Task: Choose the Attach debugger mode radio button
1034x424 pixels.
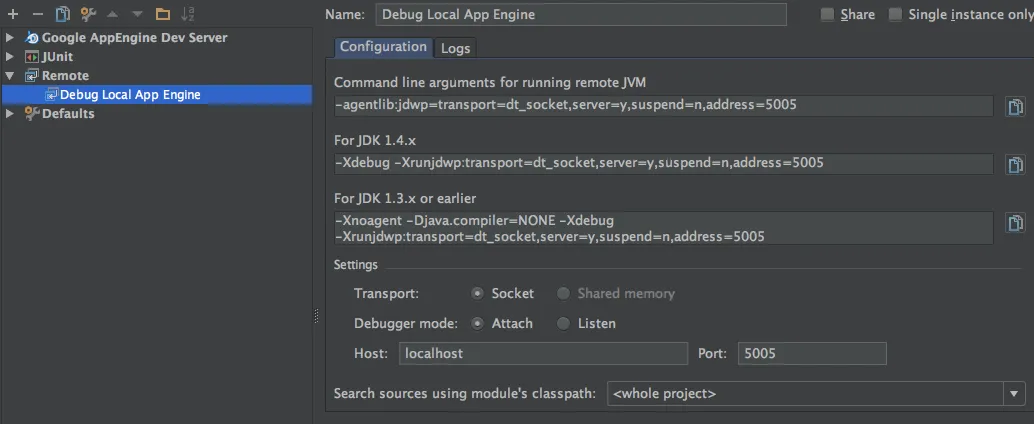Action: click(x=478, y=323)
